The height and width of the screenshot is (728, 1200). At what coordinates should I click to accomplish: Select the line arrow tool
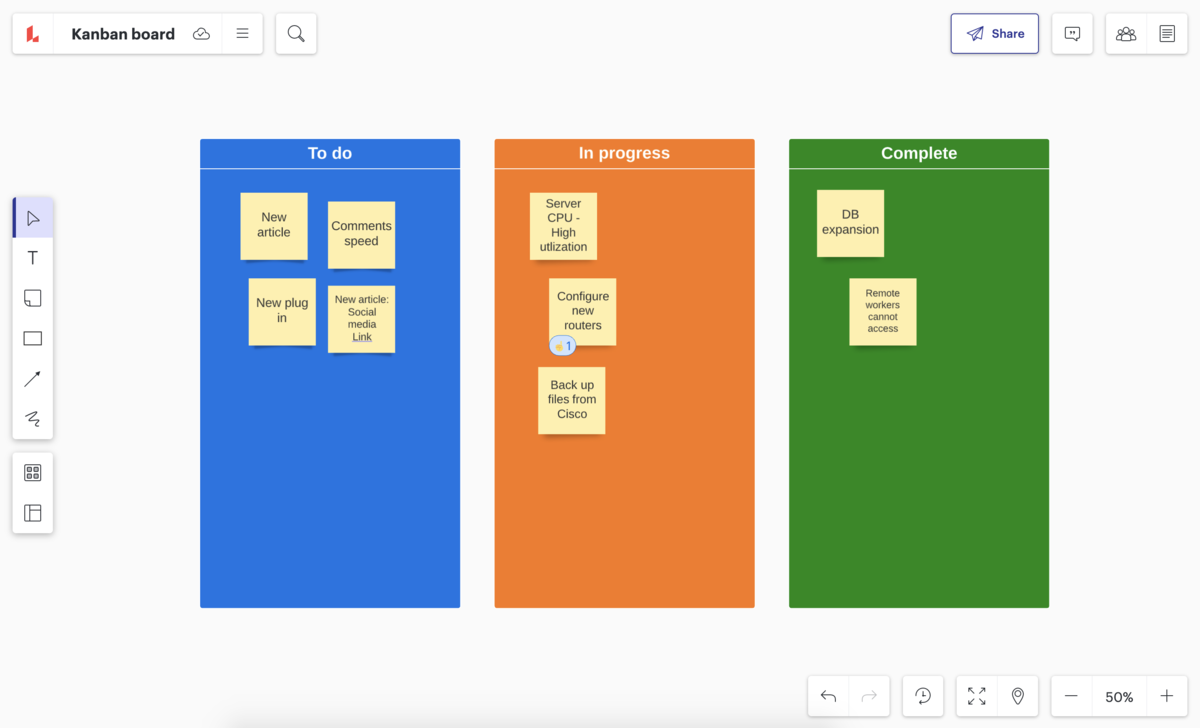[x=33, y=379]
